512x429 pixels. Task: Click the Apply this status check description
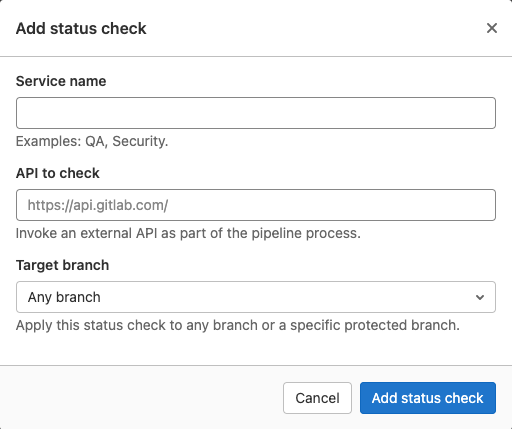(238, 325)
